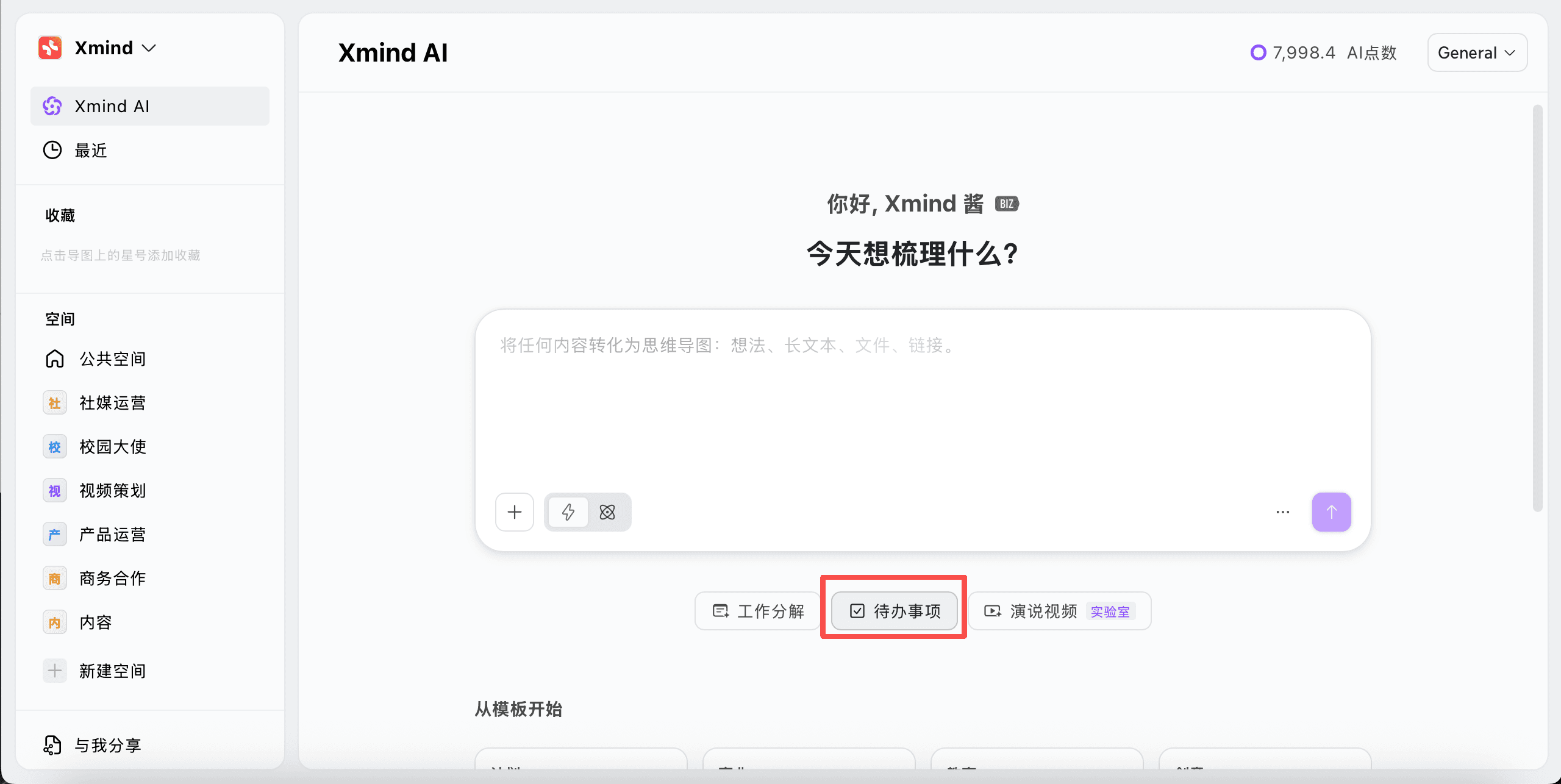
Task: Open the 最近 recent list
Action: (x=150, y=150)
